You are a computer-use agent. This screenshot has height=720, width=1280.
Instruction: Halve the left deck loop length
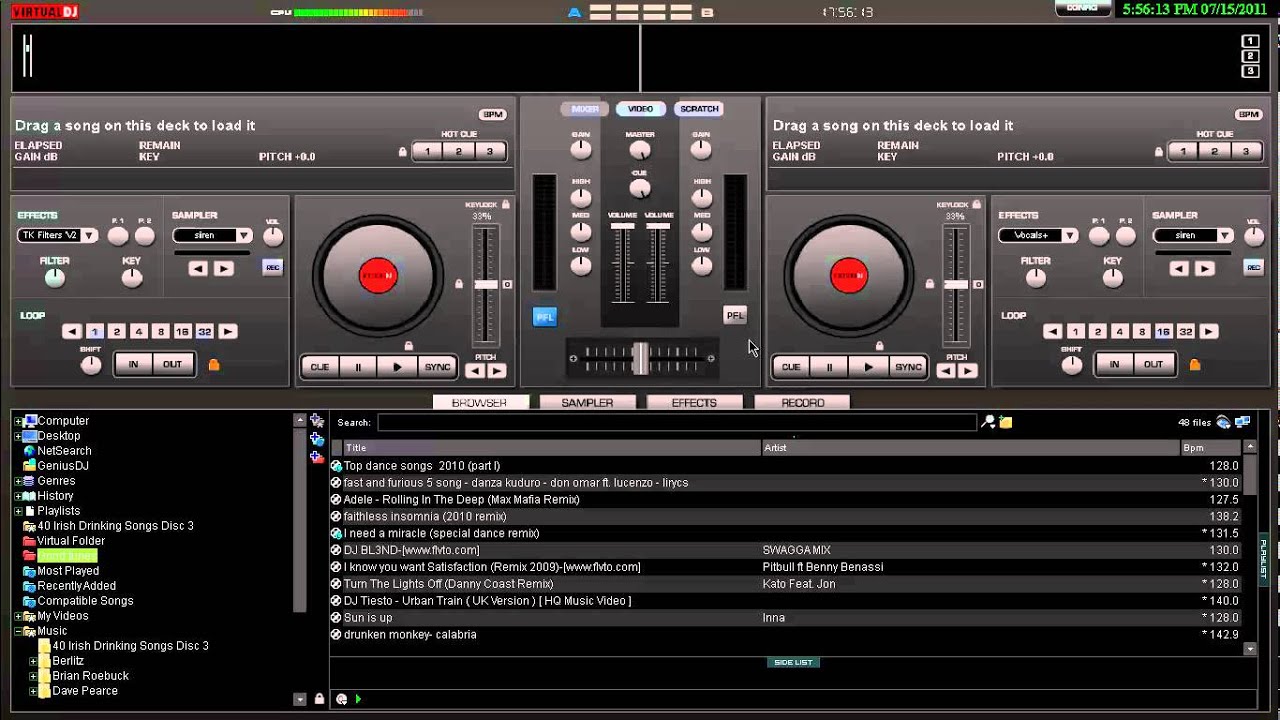72,332
